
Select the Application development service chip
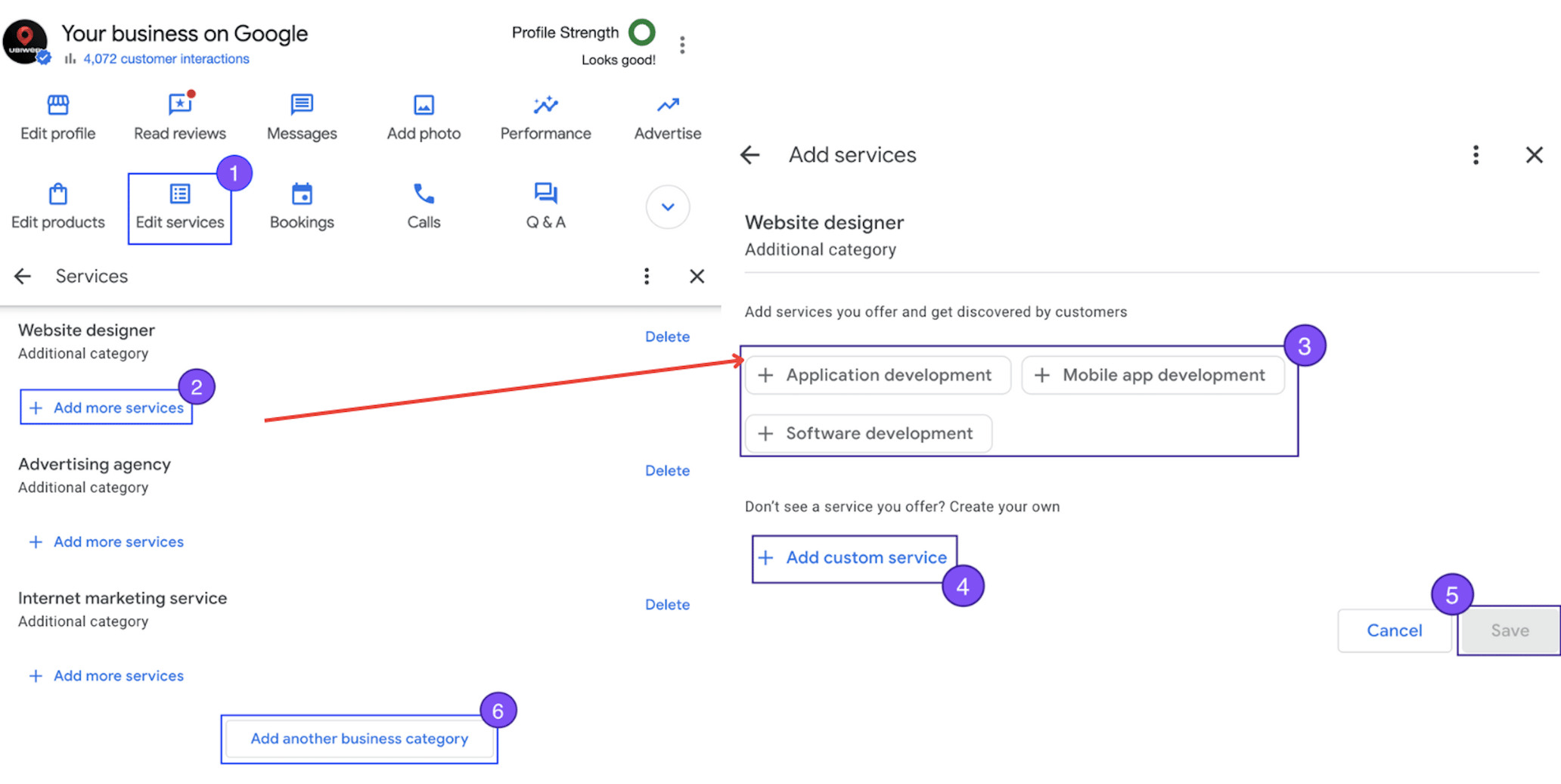(x=877, y=374)
